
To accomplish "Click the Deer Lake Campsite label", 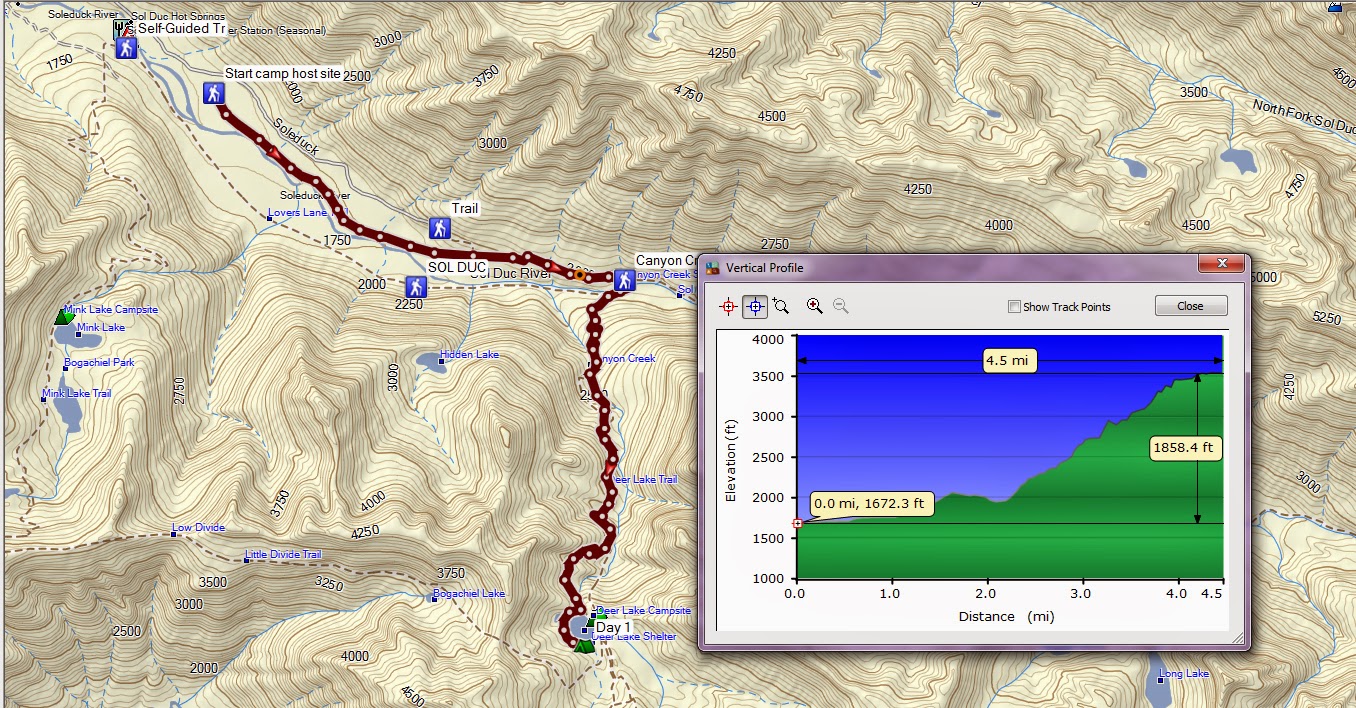I will 643,611.
